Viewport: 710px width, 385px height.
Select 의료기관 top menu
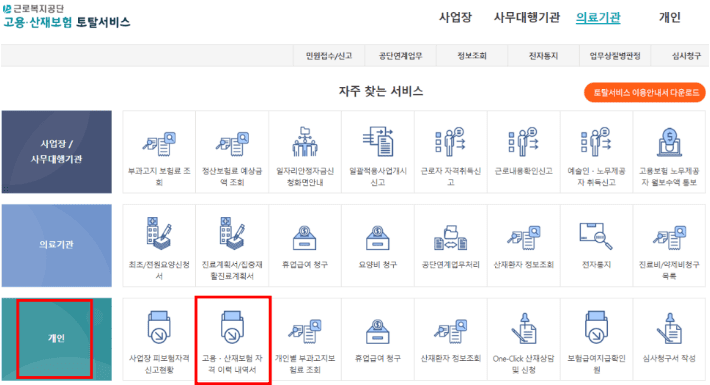click(x=598, y=18)
